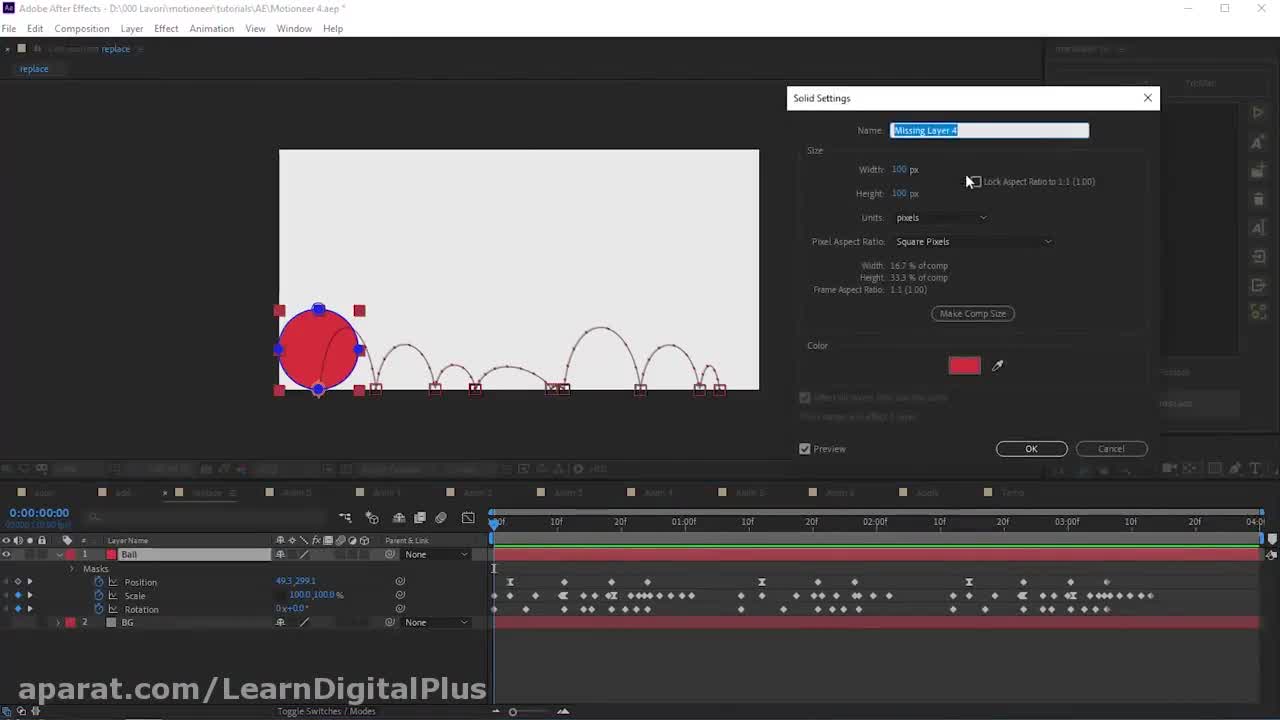1280x720 pixels.
Task: Click Ball layer parent pick whip
Action: coord(390,555)
